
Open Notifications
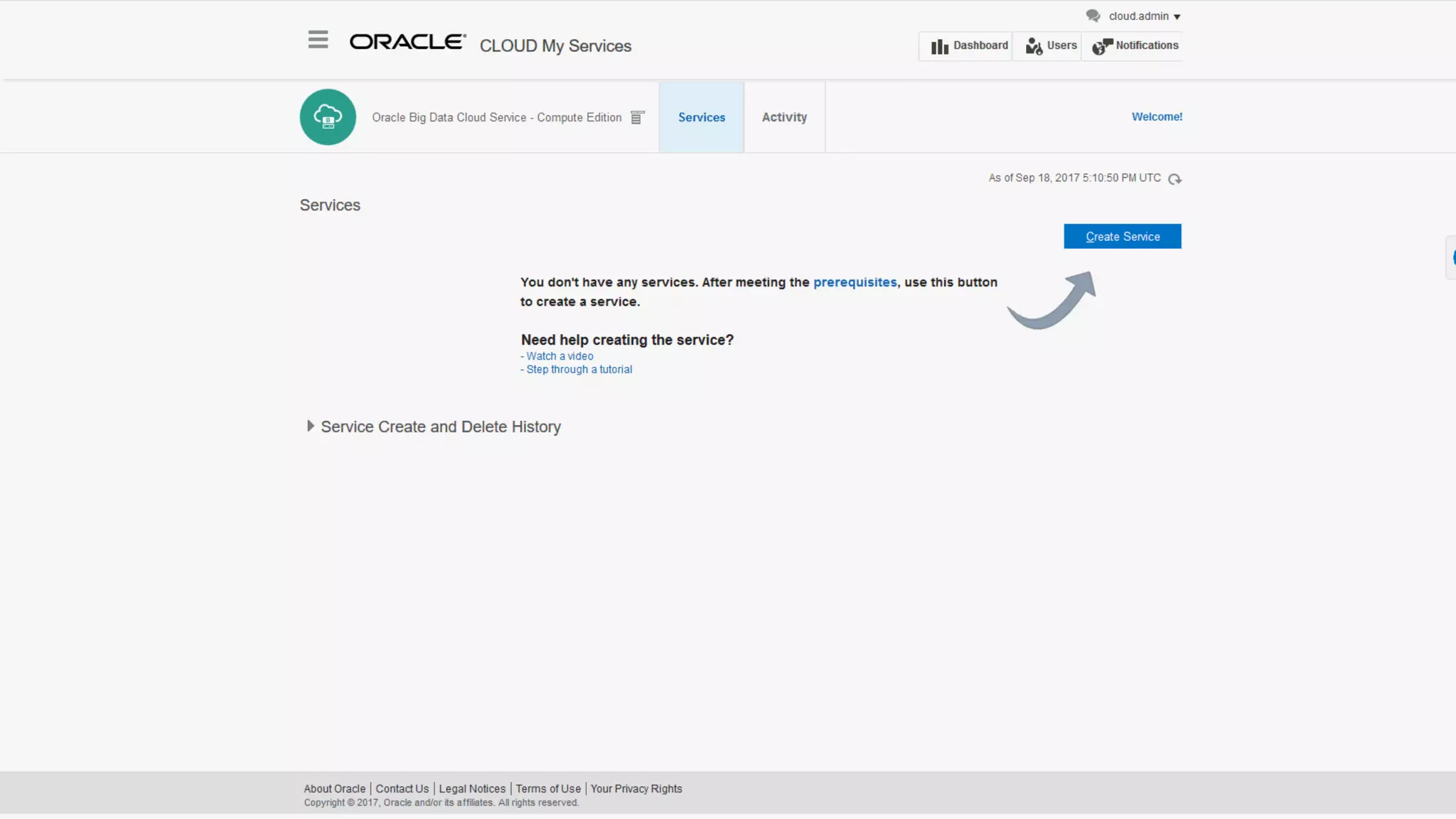coord(1132,46)
